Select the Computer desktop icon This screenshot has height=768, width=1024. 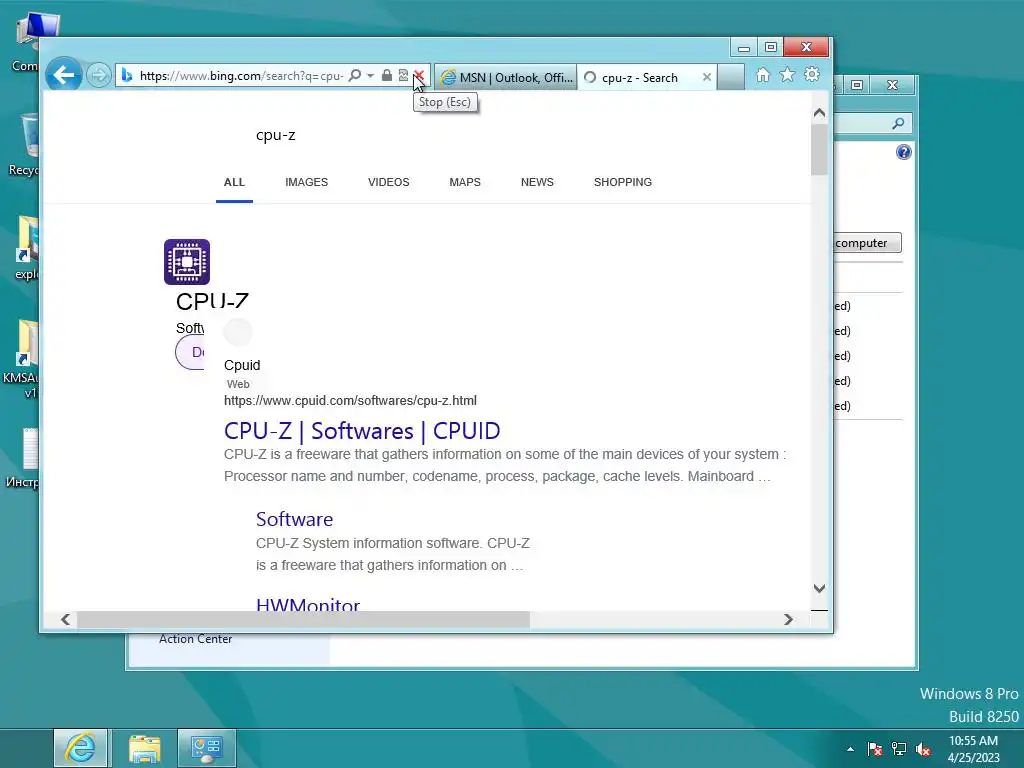[x=25, y=42]
